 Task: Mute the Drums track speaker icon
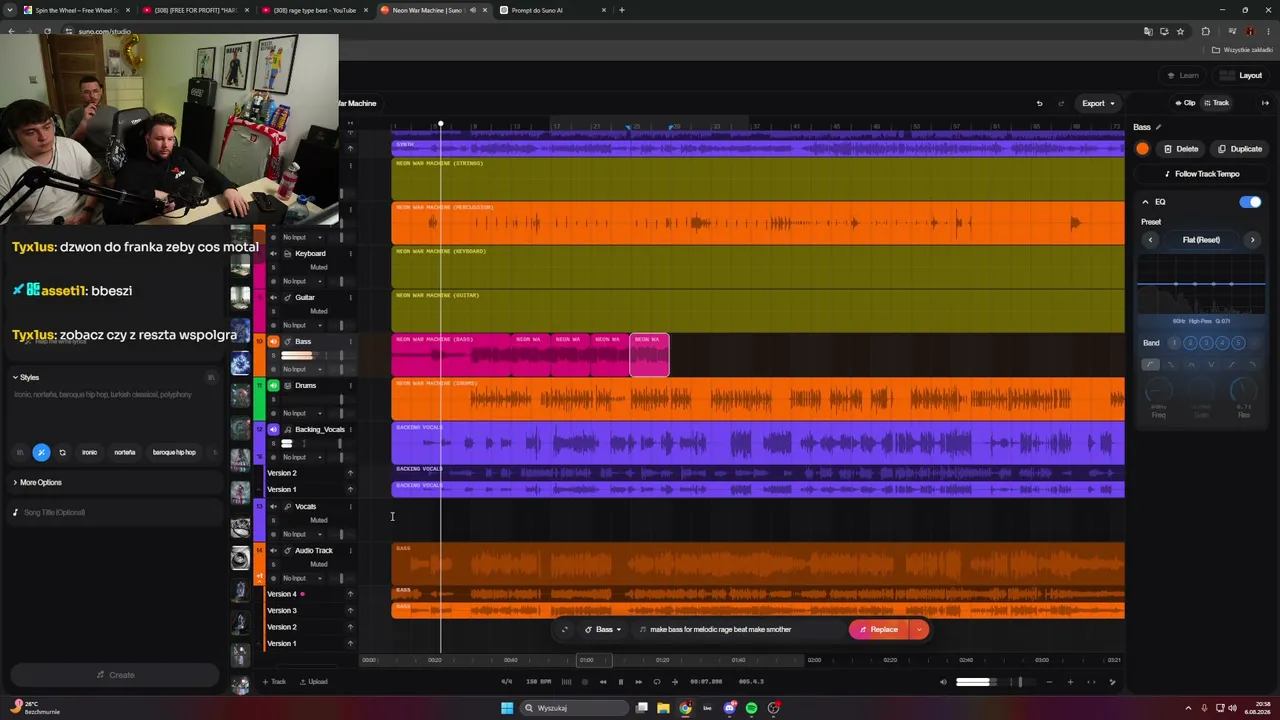coord(273,386)
